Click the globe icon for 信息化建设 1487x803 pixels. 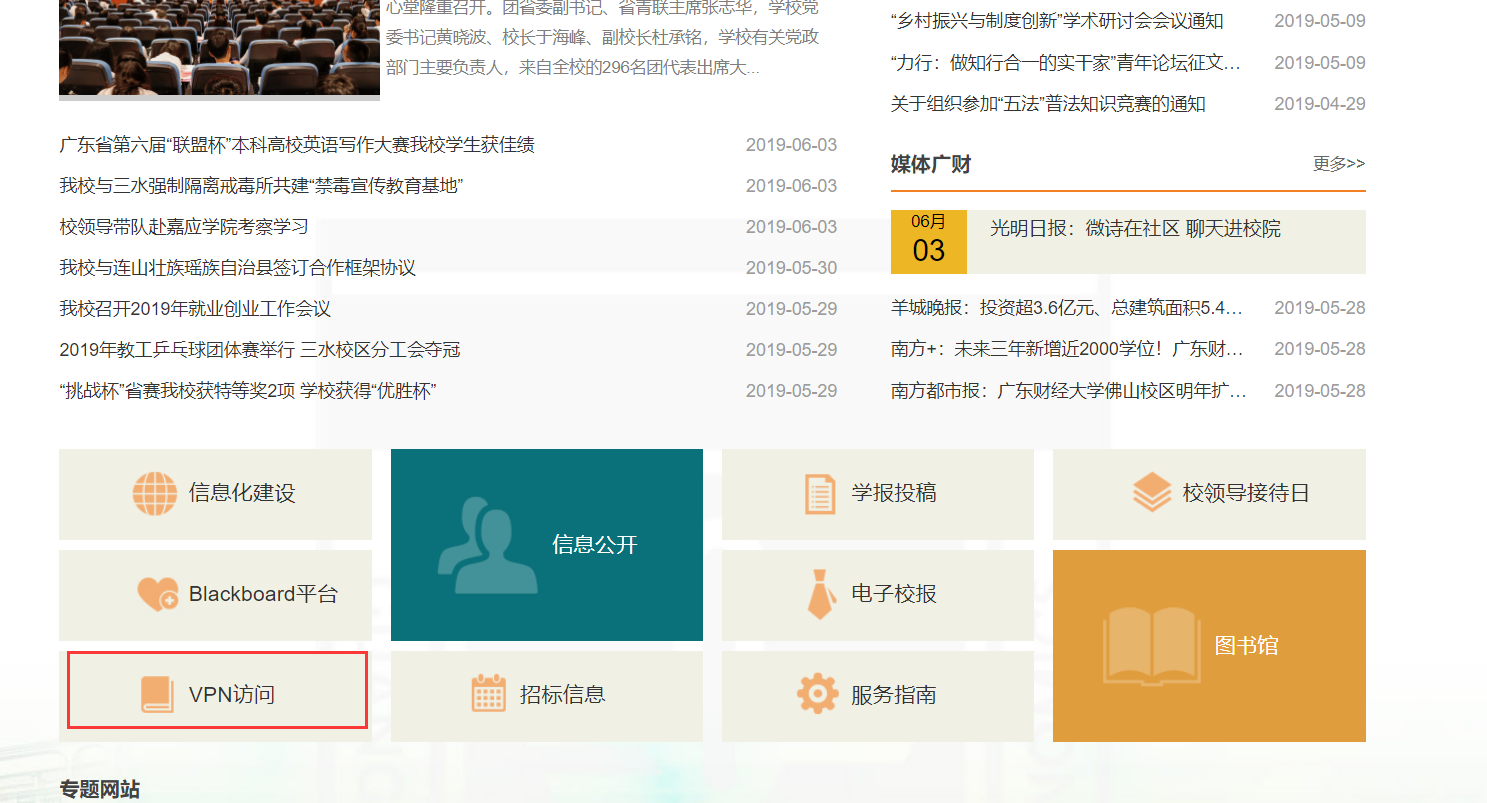[155, 493]
